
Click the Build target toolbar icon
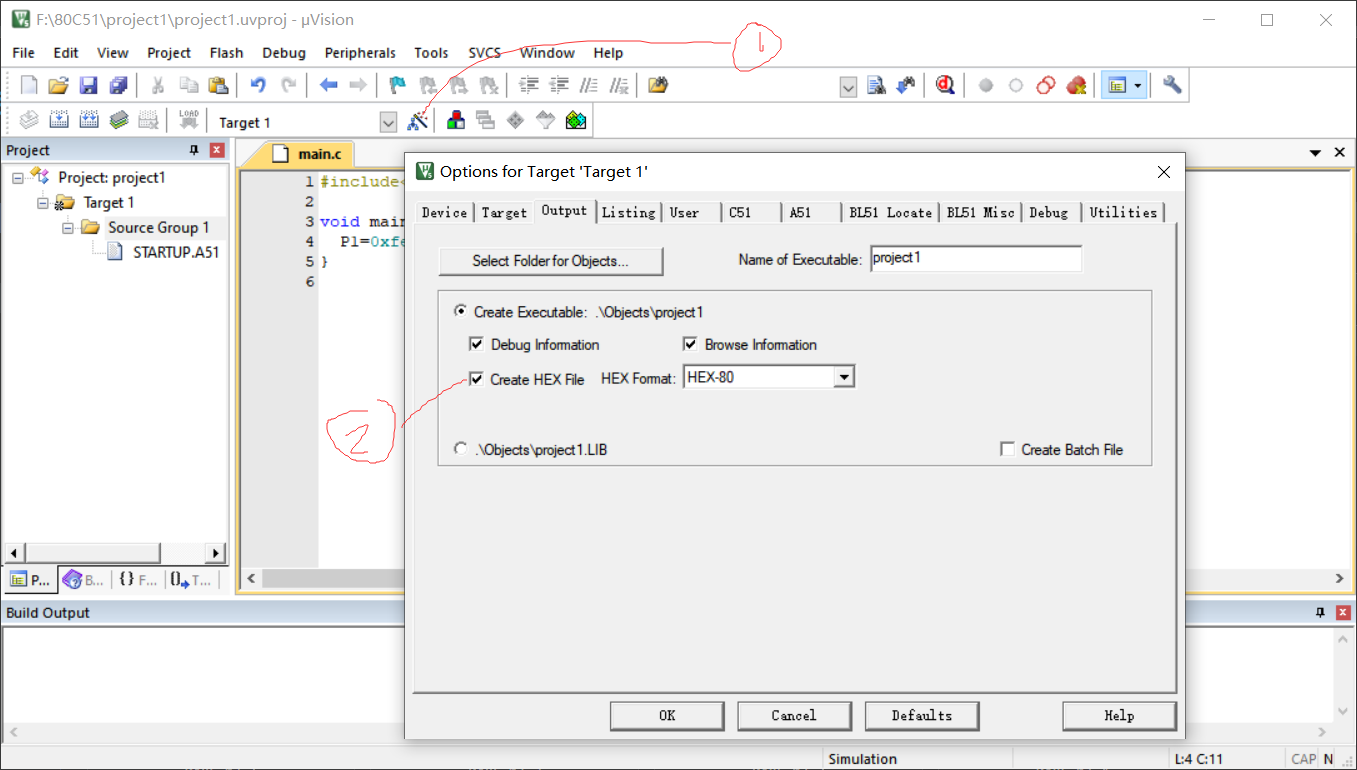(x=59, y=121)
